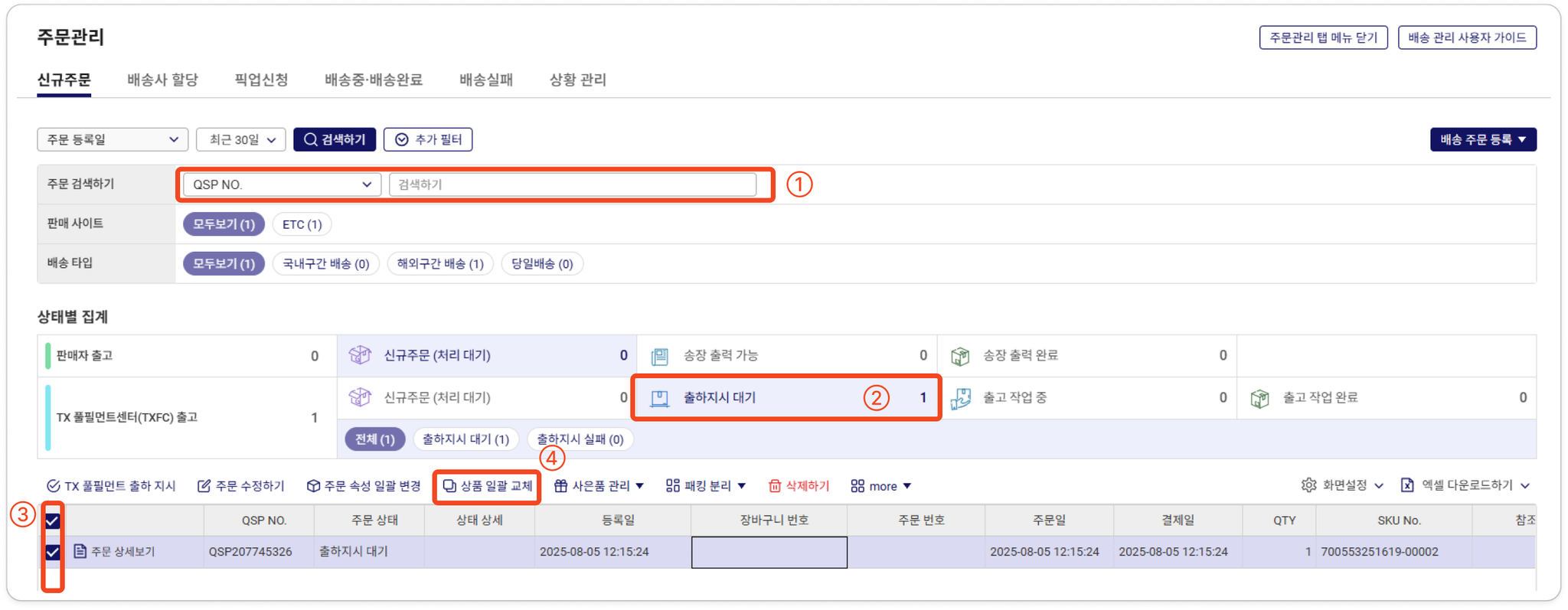Click the TX 풀필먼트센터(TXFC) 출고 row

[x=187, y=418]
